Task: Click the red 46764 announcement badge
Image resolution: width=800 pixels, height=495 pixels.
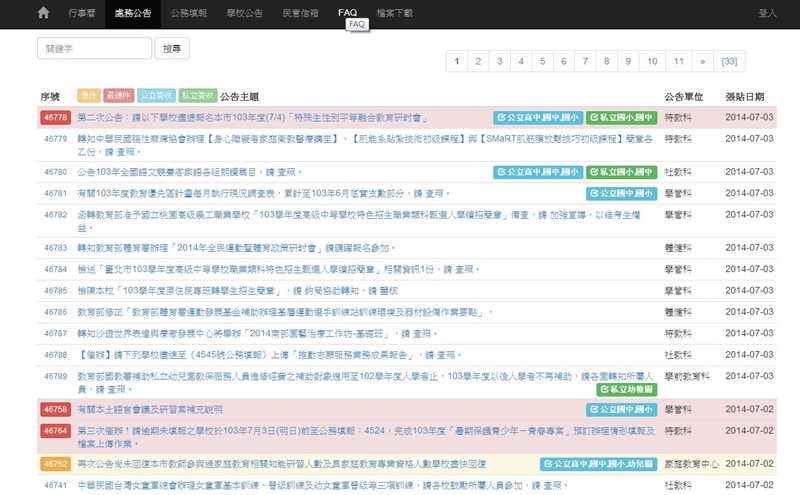Action: [x=54, y=430]
